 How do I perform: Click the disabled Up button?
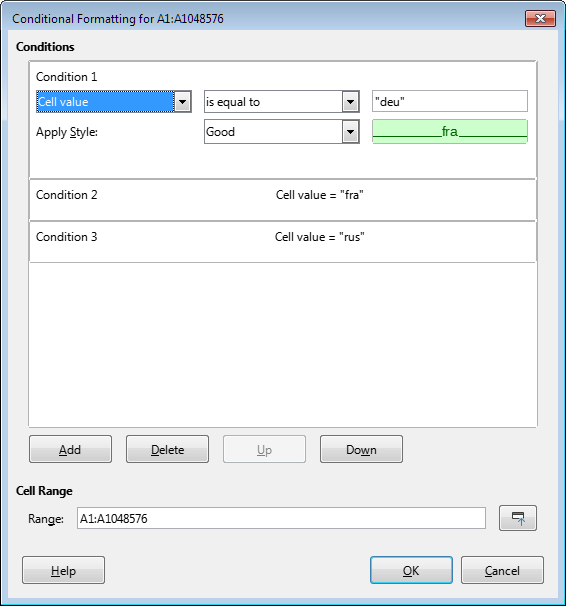point(264,449)
